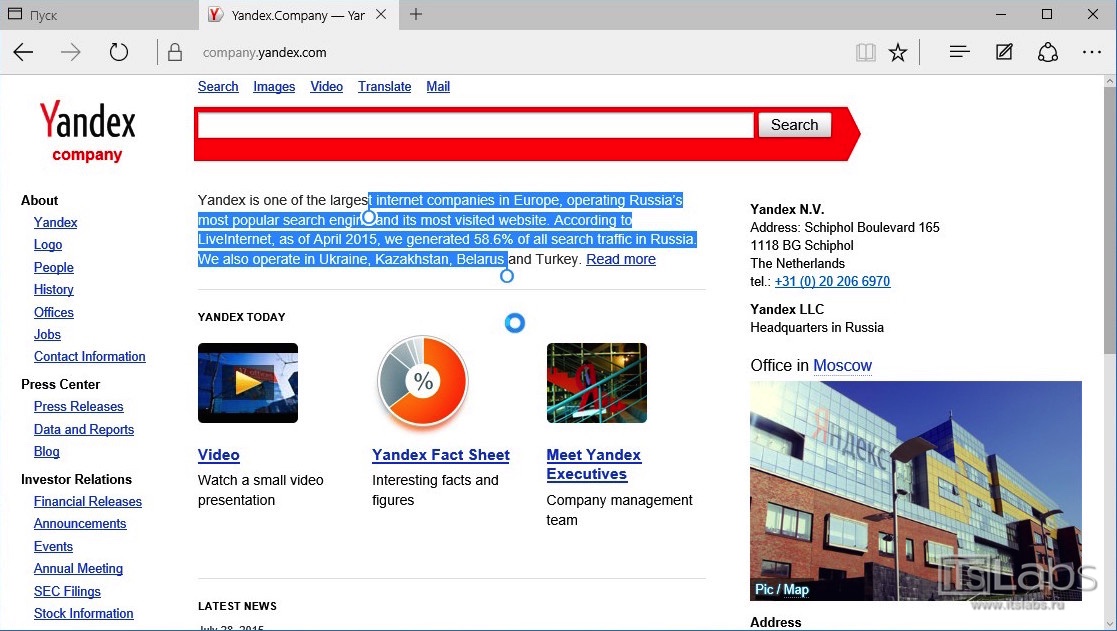The width and height of the screenshot is (1117, 631).
Task: Click the Meet Yandex Executives photo thumbnail
Action: (x=597, y=383)
